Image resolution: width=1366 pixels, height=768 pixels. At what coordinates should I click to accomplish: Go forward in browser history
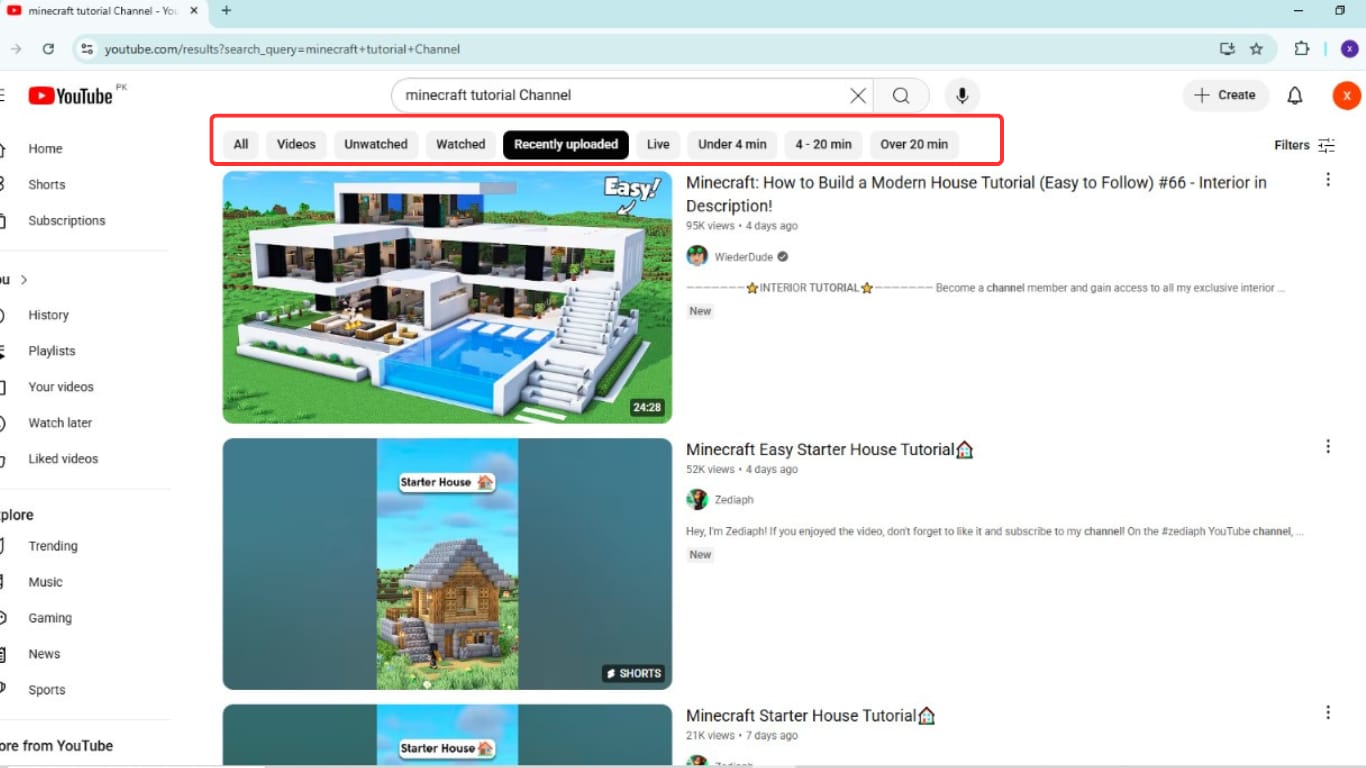coord(15,48)
